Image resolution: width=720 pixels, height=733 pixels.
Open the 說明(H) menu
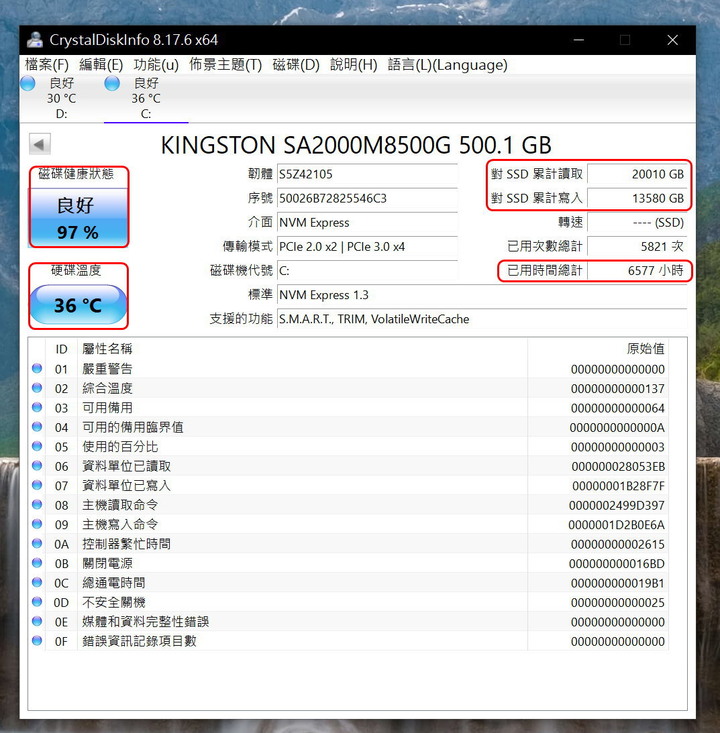coord(353,65)
